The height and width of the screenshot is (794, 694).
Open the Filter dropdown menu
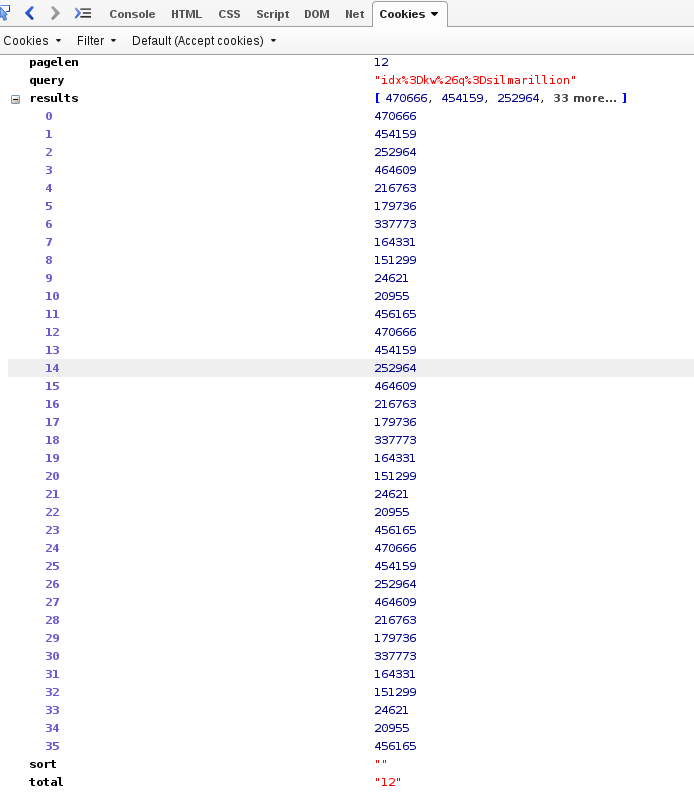[x=96, y=41]
